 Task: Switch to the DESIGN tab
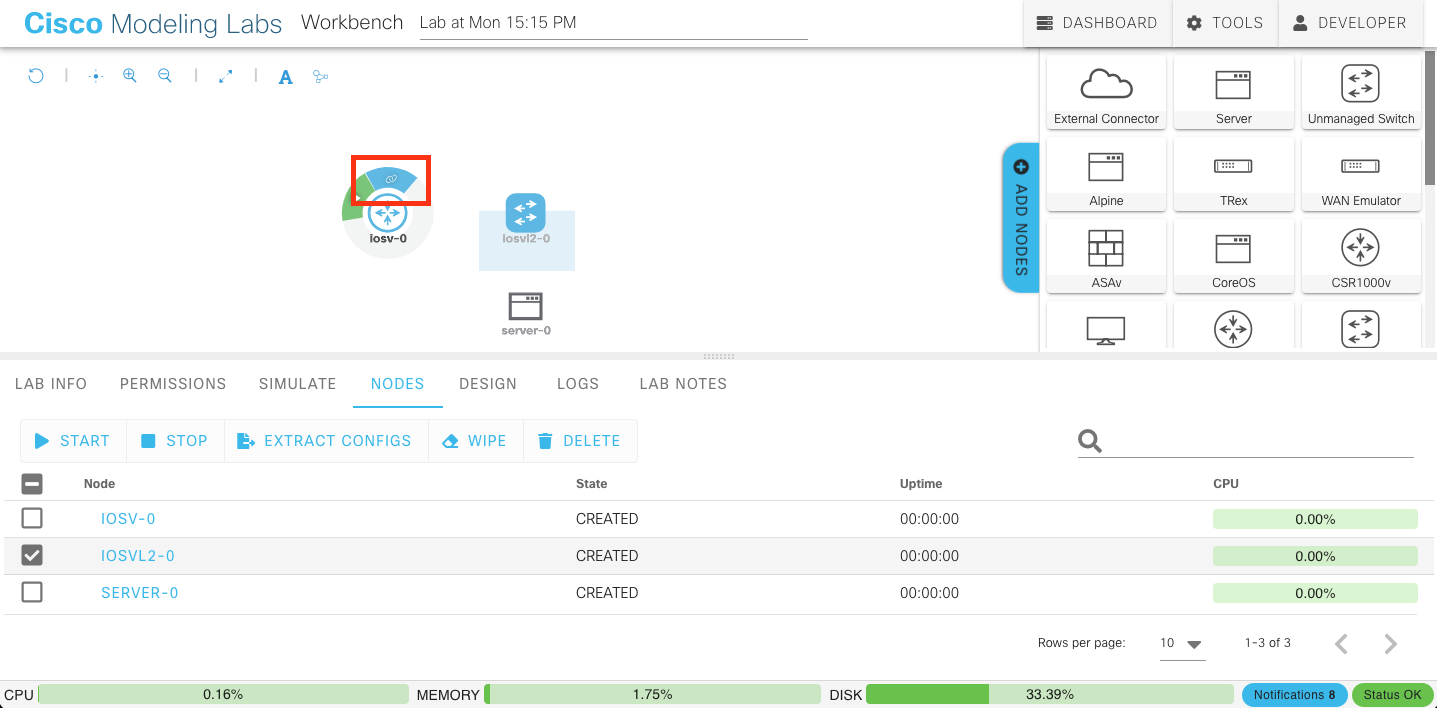point(488,384)
